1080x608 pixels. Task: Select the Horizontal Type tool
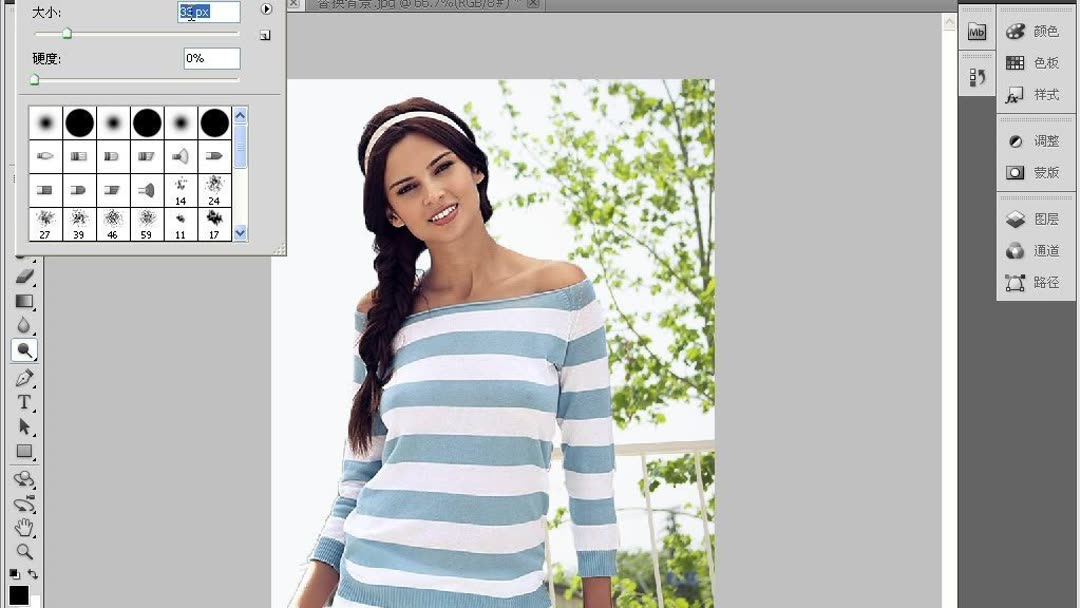(x=25, y=403)
